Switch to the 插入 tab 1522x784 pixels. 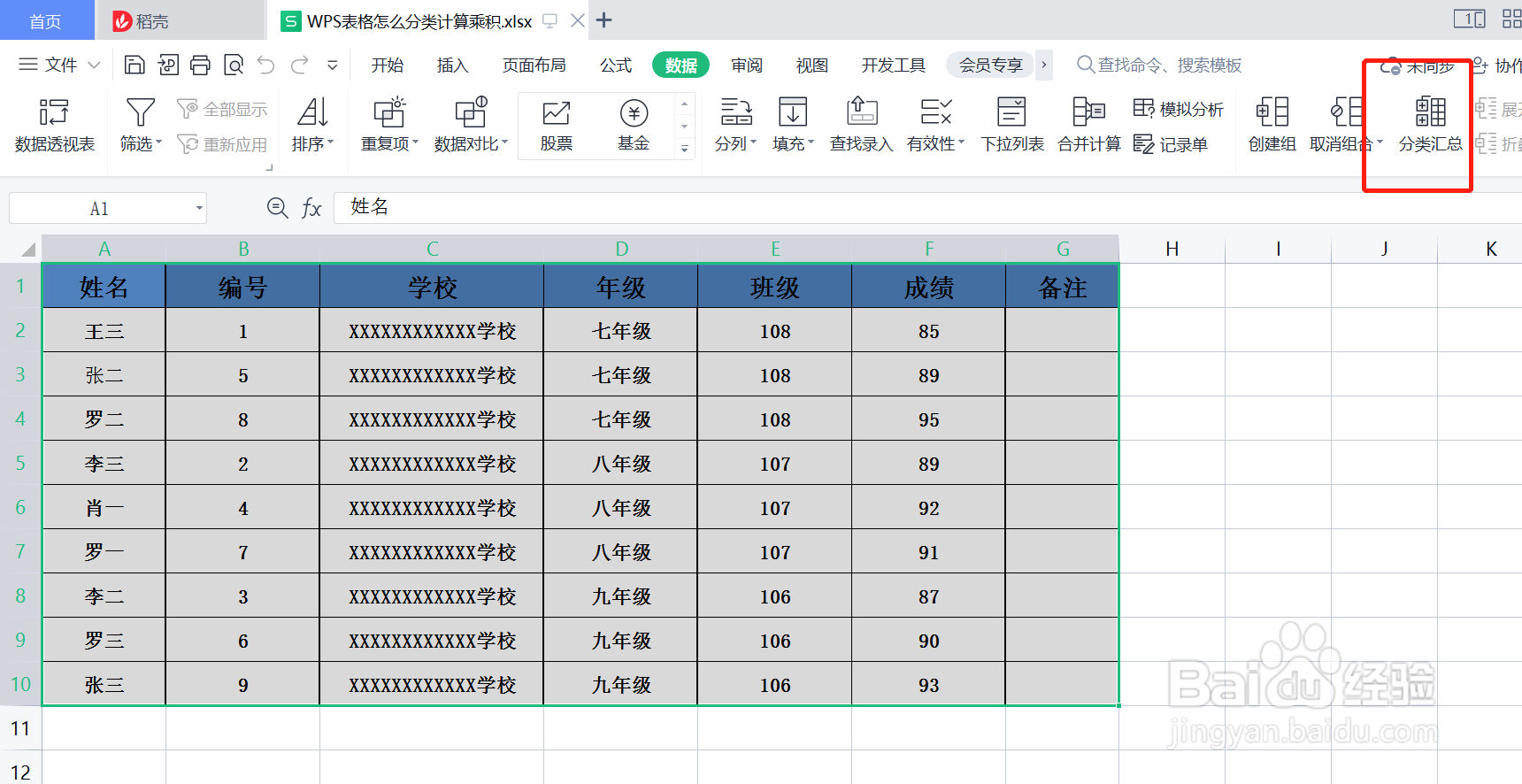point(453,65)
